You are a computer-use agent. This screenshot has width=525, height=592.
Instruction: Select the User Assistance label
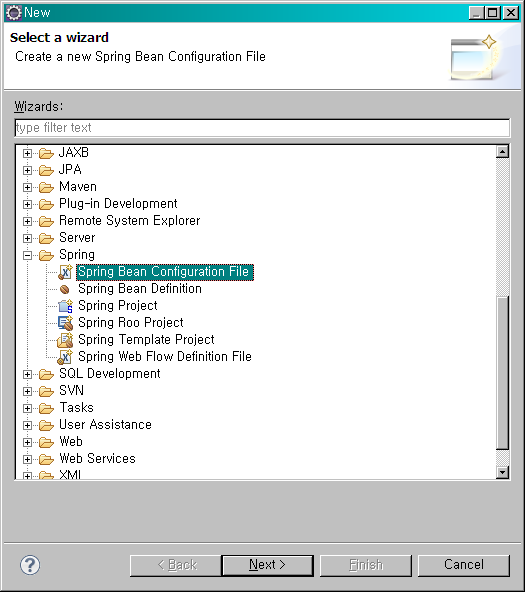click(x=105, y=425)
